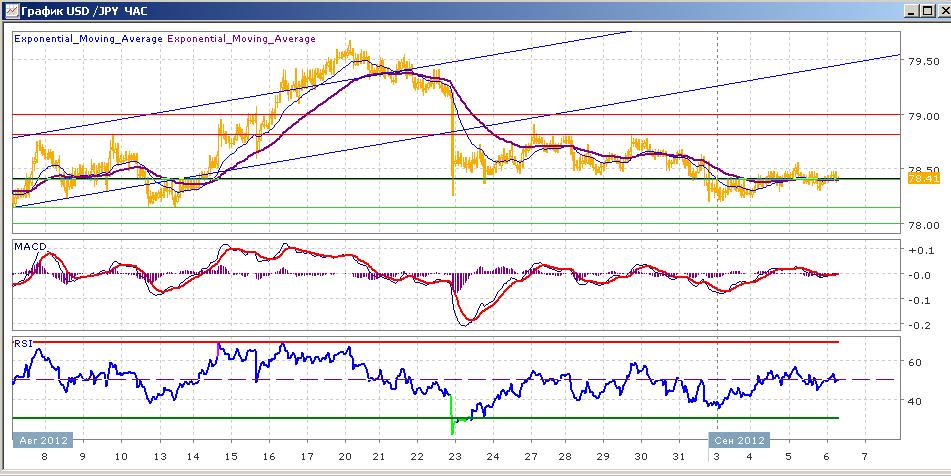
Task: Click date 13 on the time axis
Action: coord(159,457)
